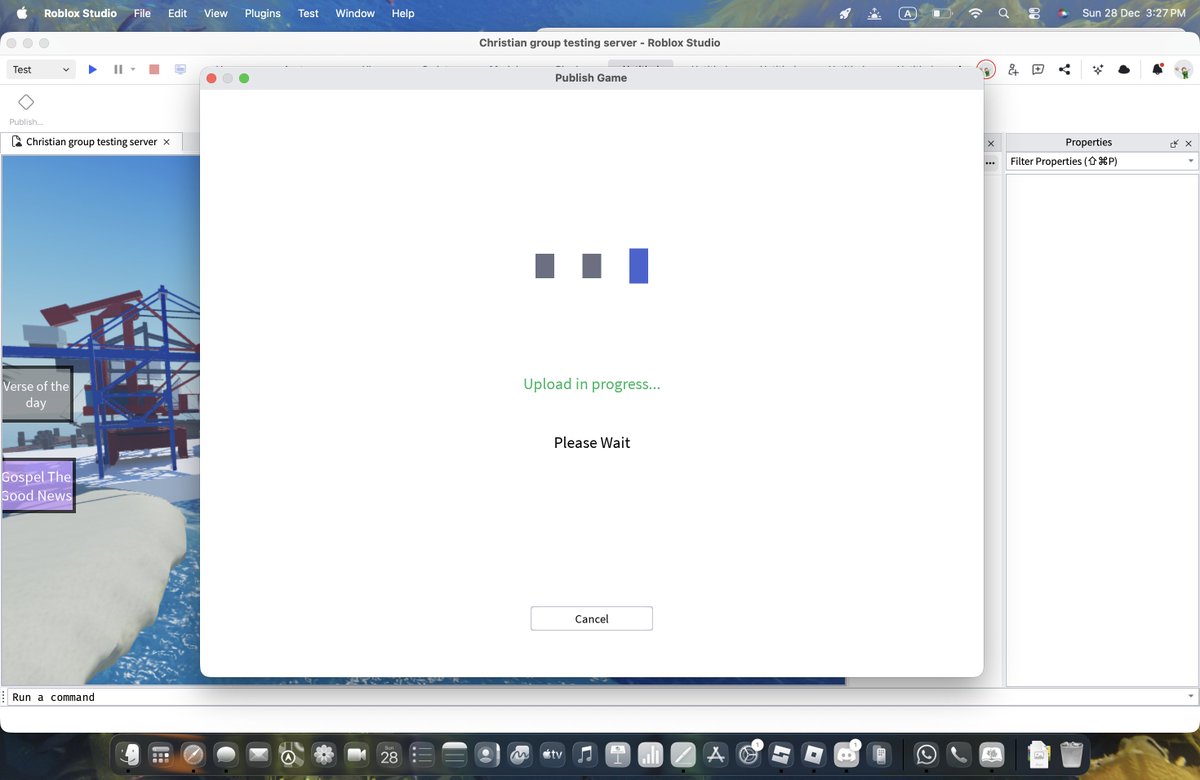Open the File menu
1200x780 pixels.
(x=142, y=13)
